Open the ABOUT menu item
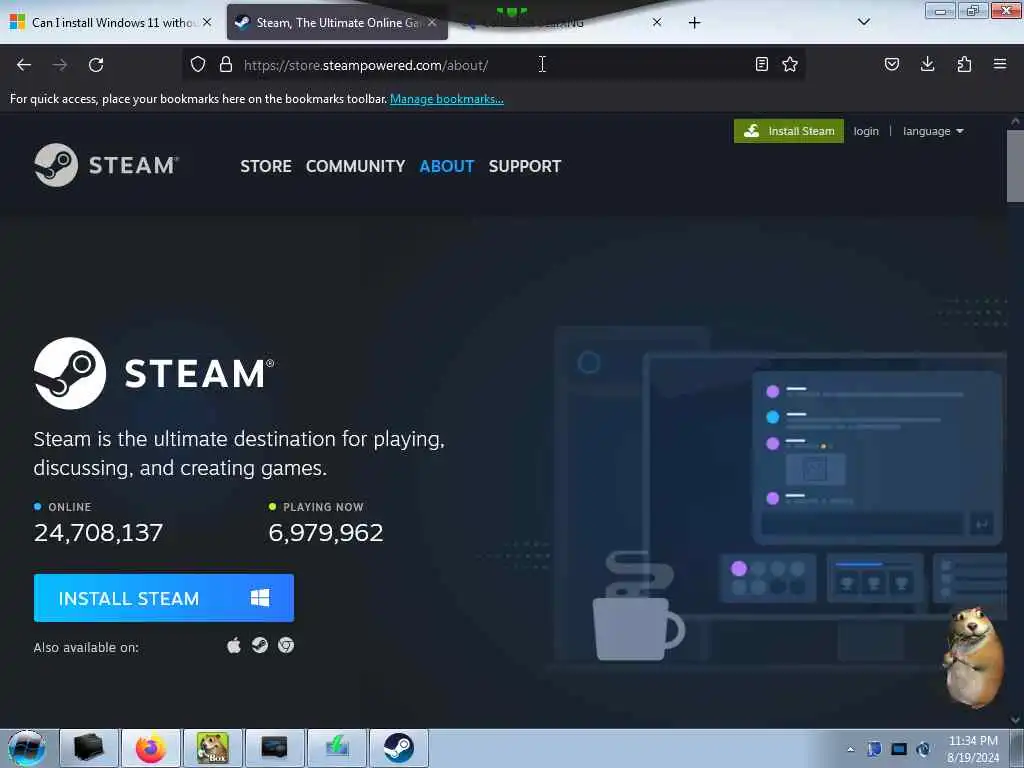Screen dimensions: 1024x768 tap(447, 167)
